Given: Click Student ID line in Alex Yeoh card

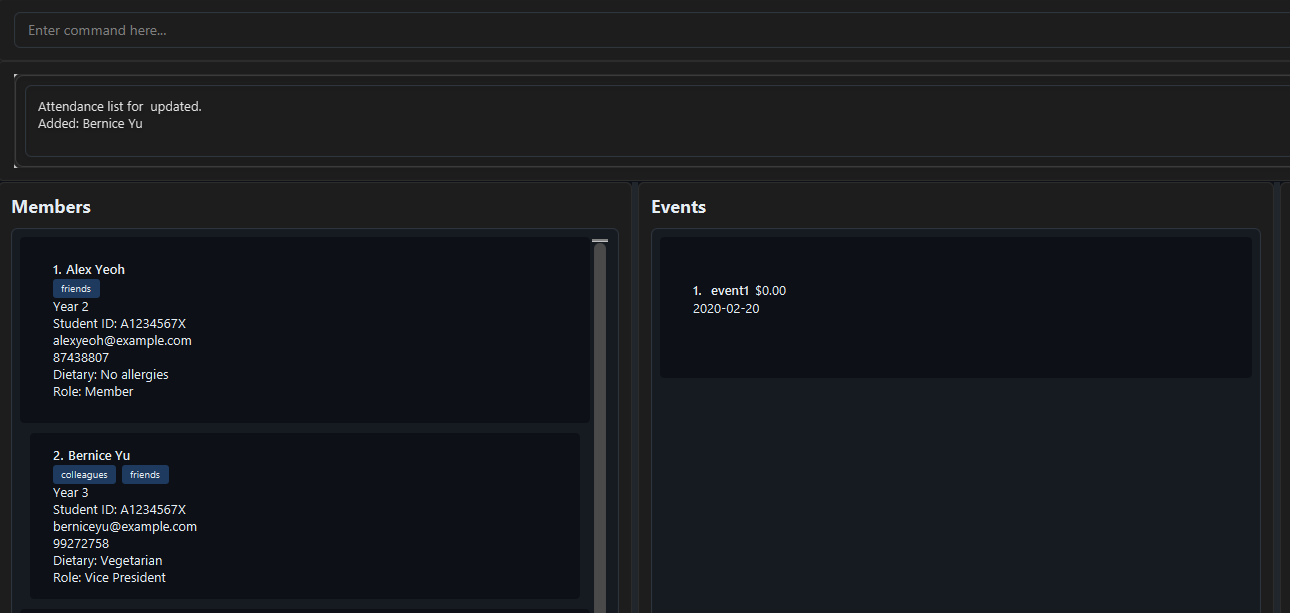Looking at the screenshot, I should pos(120,324).
